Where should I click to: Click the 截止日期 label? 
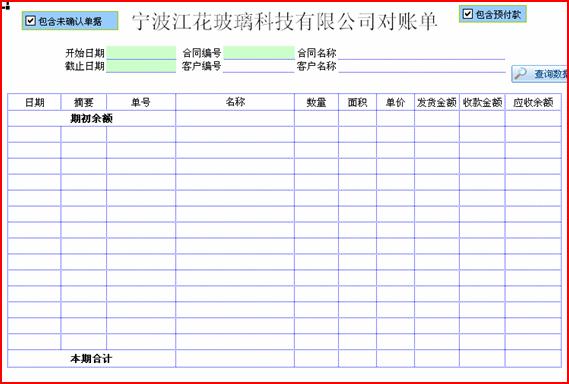coord(85,66)
